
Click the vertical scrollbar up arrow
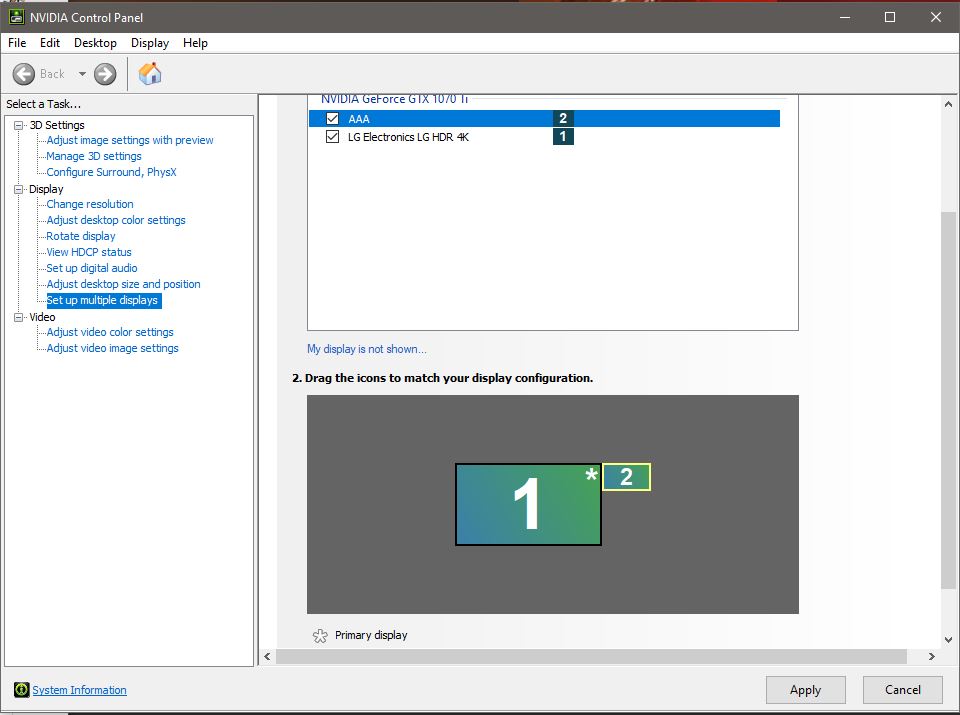[948, 104]
